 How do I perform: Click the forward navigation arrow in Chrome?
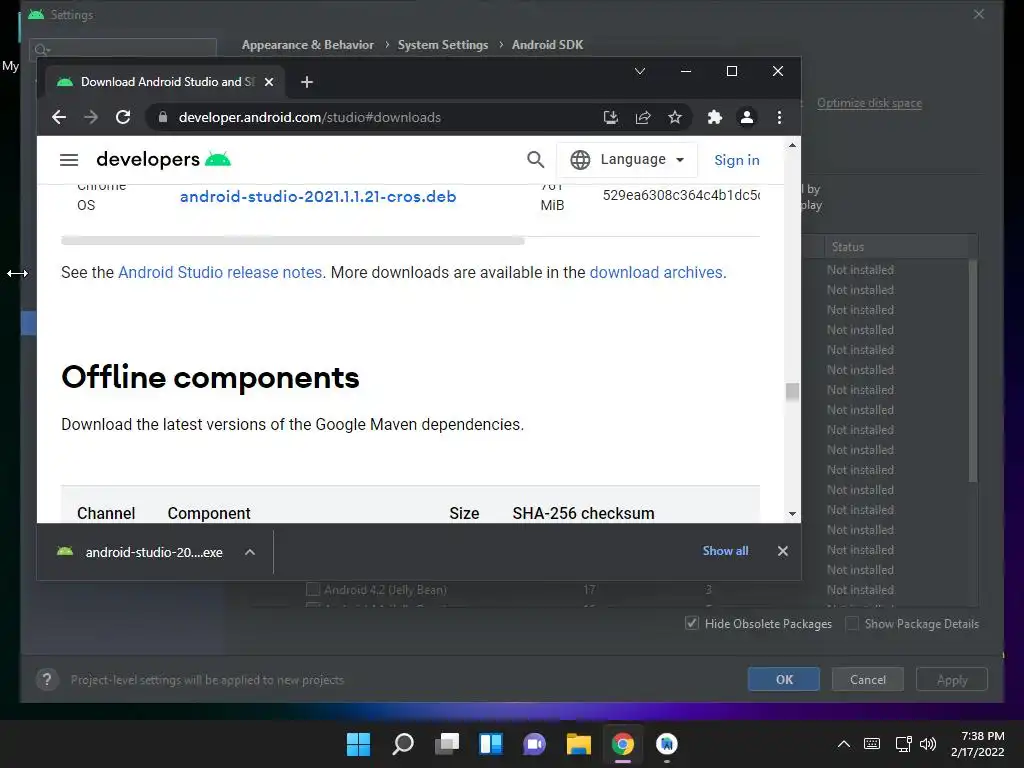pos(91,118)
